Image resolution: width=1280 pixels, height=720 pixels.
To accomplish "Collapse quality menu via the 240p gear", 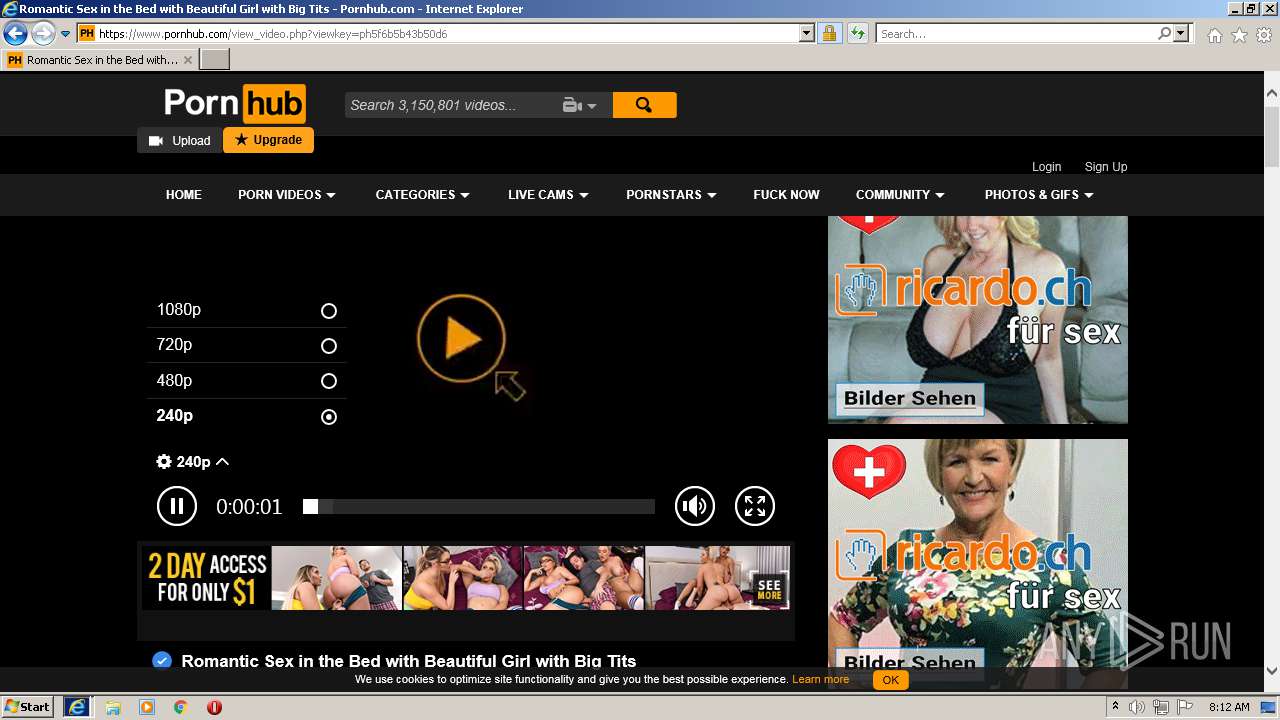I will click(x=193, y=462).
